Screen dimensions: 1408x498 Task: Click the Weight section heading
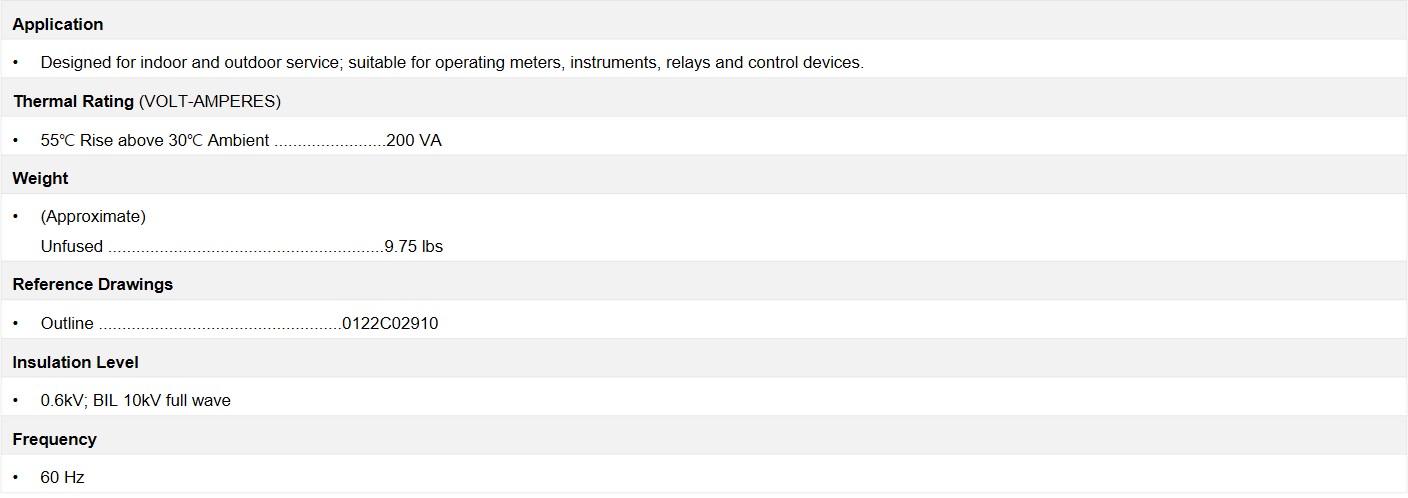pos(41,178)
